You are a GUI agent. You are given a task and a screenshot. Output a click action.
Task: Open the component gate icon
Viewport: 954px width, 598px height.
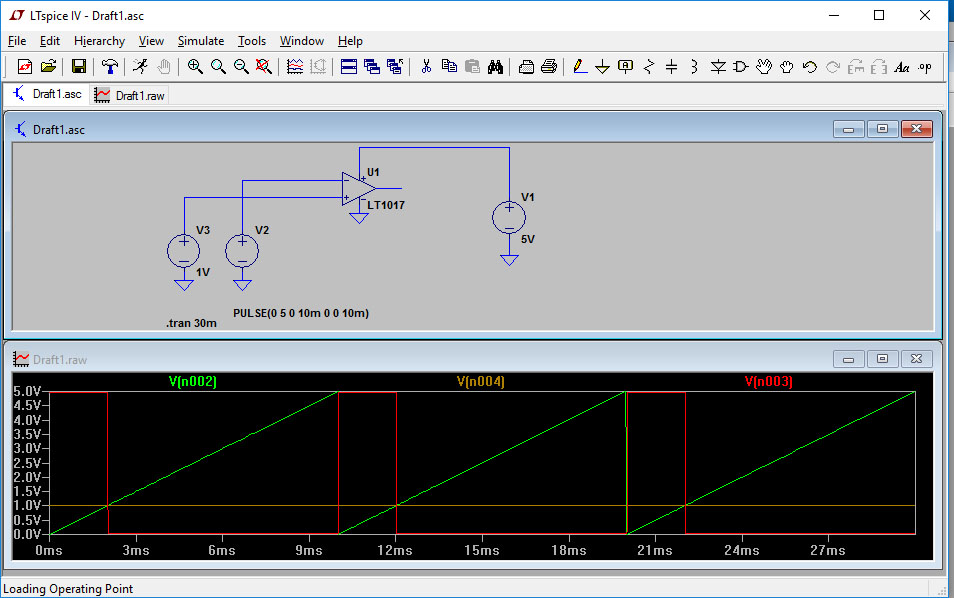(740, 66)
